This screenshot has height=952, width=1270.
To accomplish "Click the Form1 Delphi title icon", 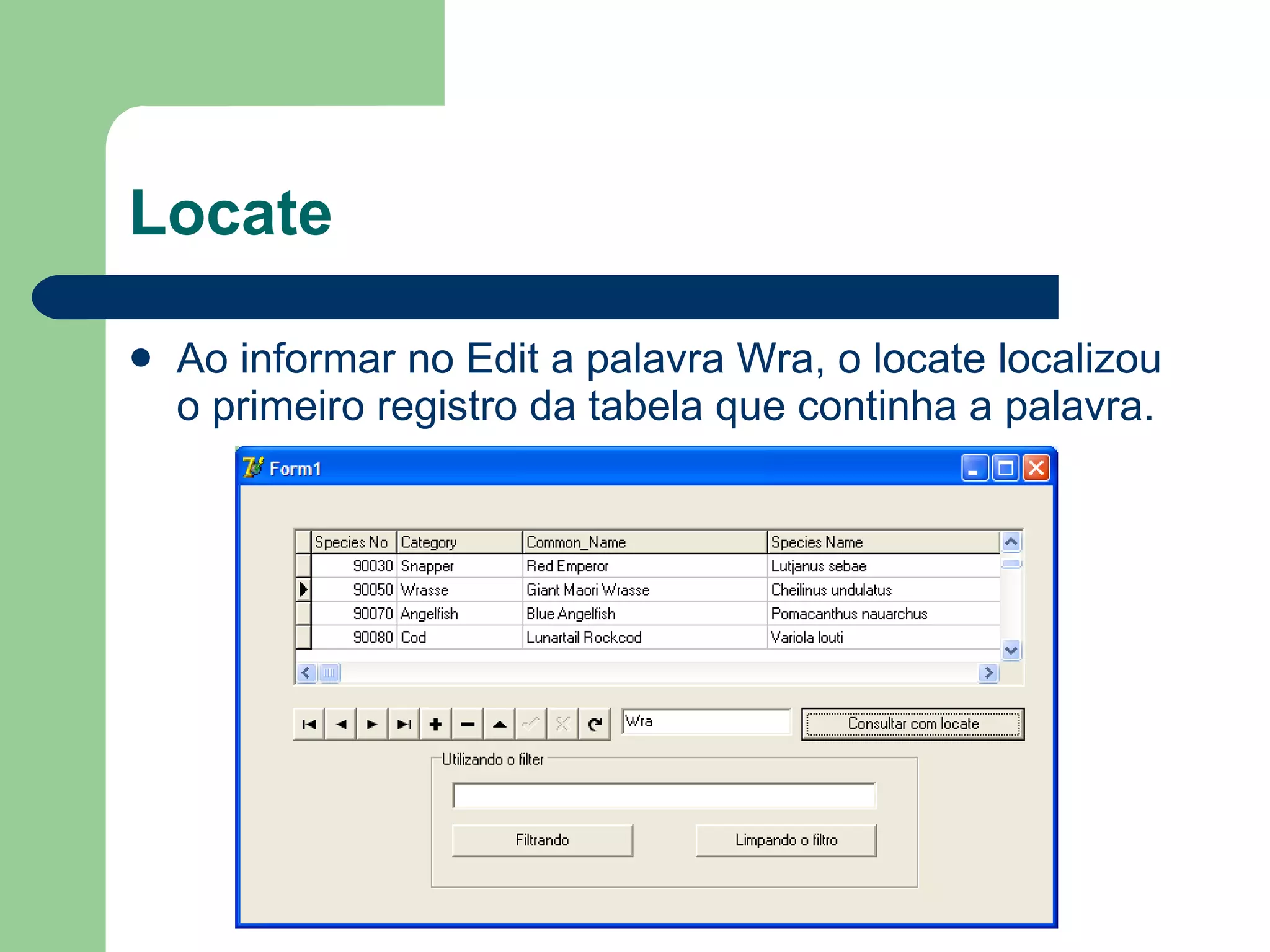I will coord(253,468).
